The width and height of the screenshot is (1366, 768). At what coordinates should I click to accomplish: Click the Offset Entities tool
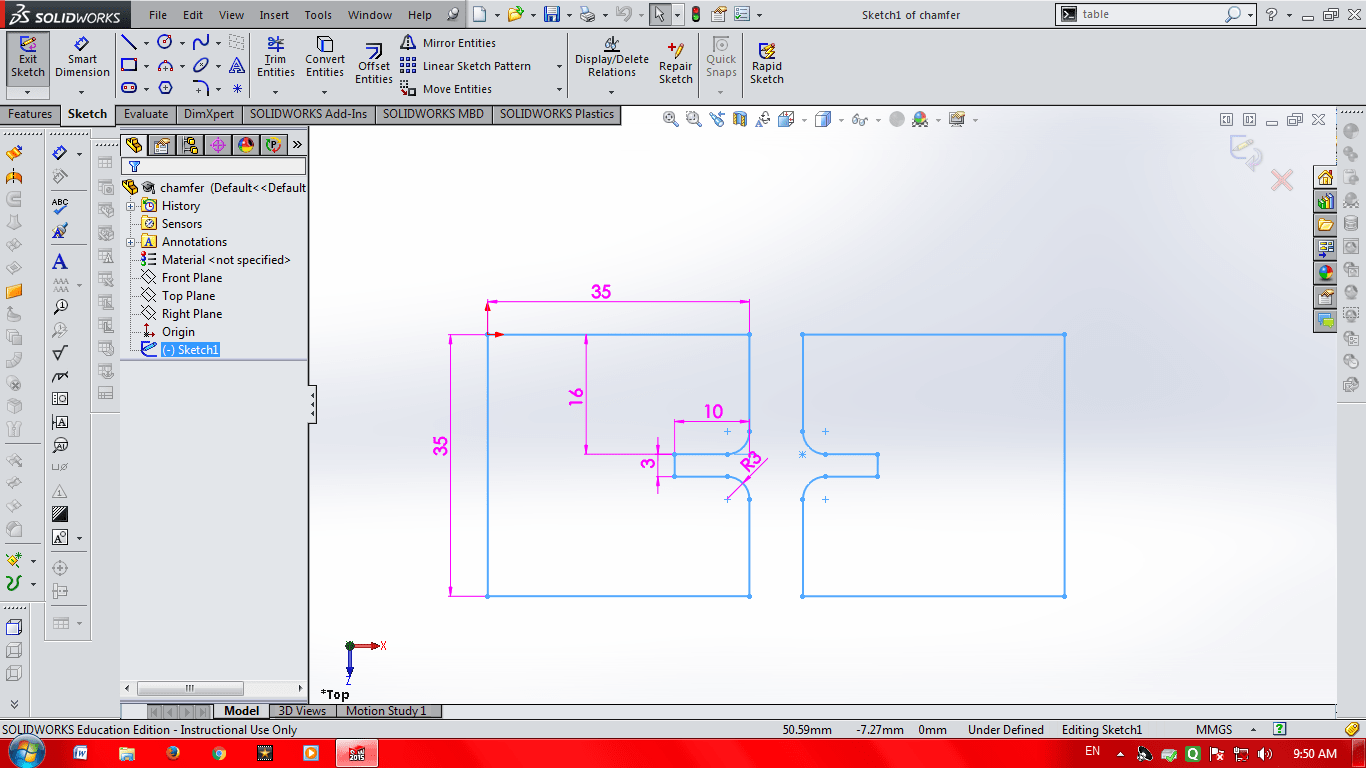point(374,65)
